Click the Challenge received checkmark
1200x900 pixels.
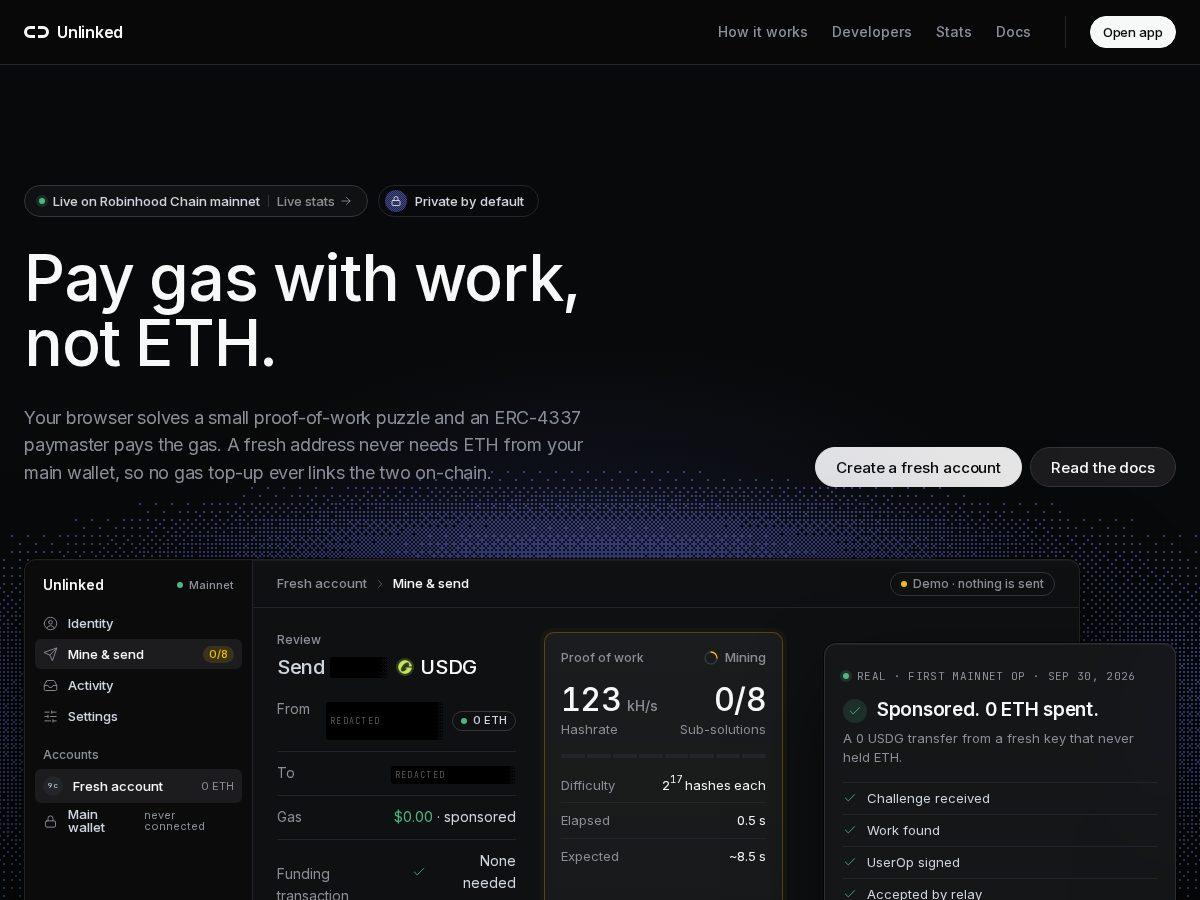tap(850, 798)
